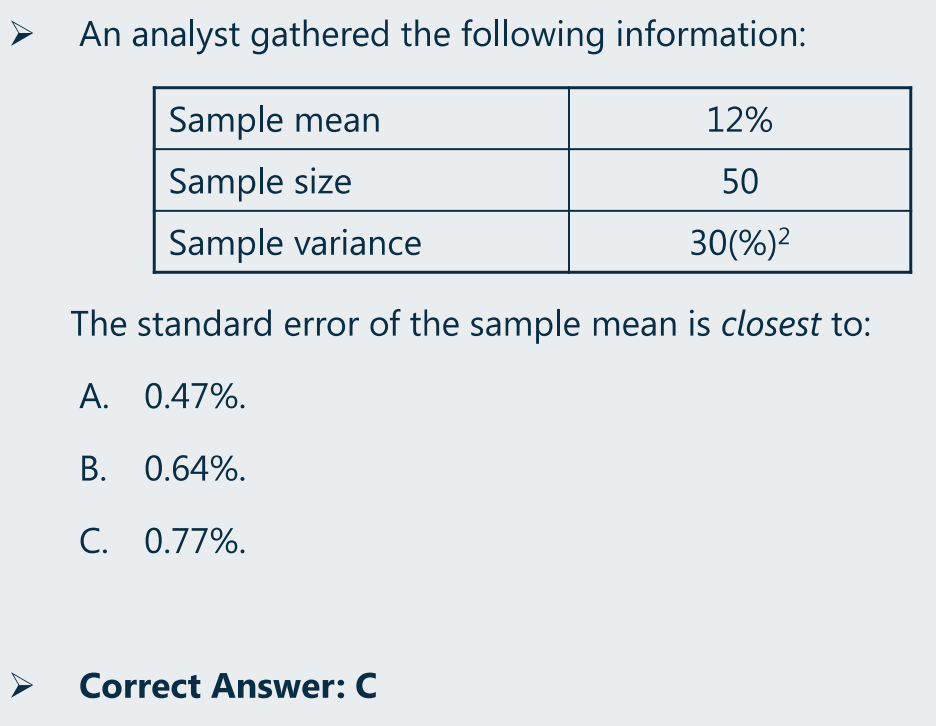Click the Sample mean table cell
The width and height of the screenshot is (936, 726).
tap(362, 119)
